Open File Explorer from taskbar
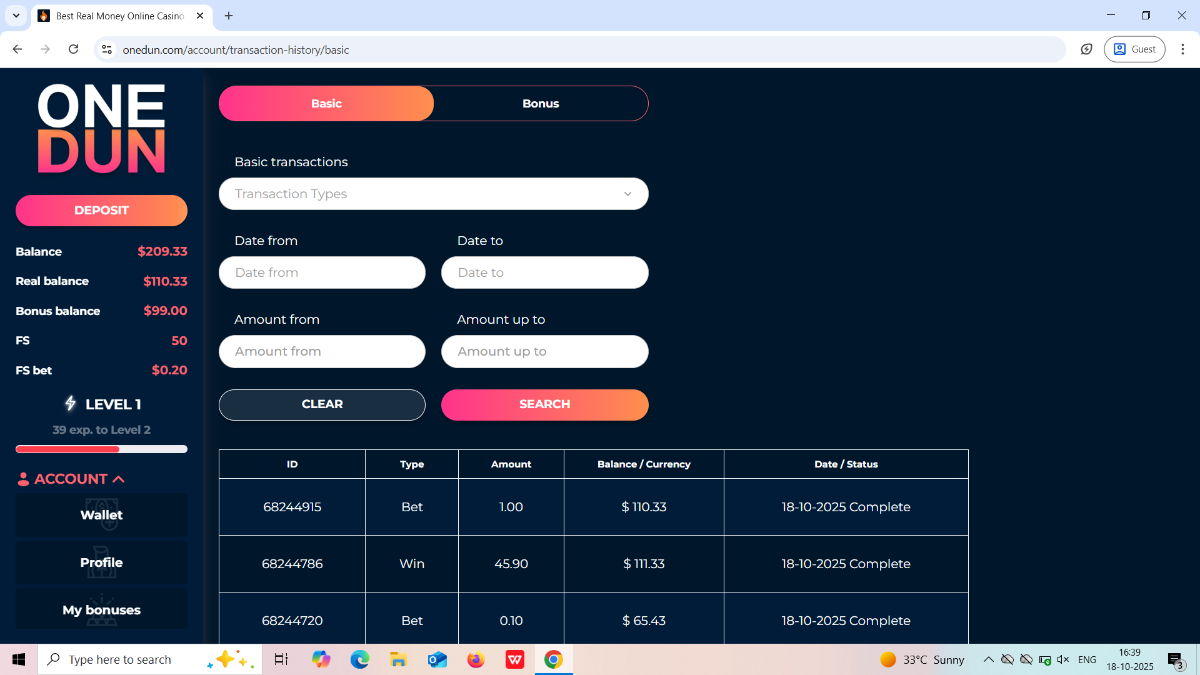Screen dimensions: 1200x675 [x=398, y=660]
